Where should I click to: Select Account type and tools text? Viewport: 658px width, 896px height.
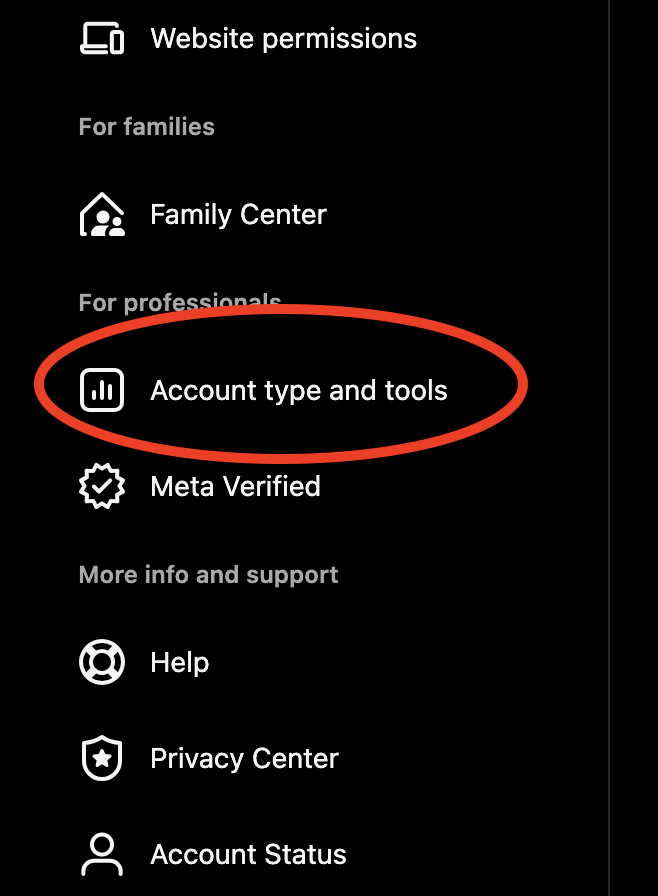tap(298, 390)
